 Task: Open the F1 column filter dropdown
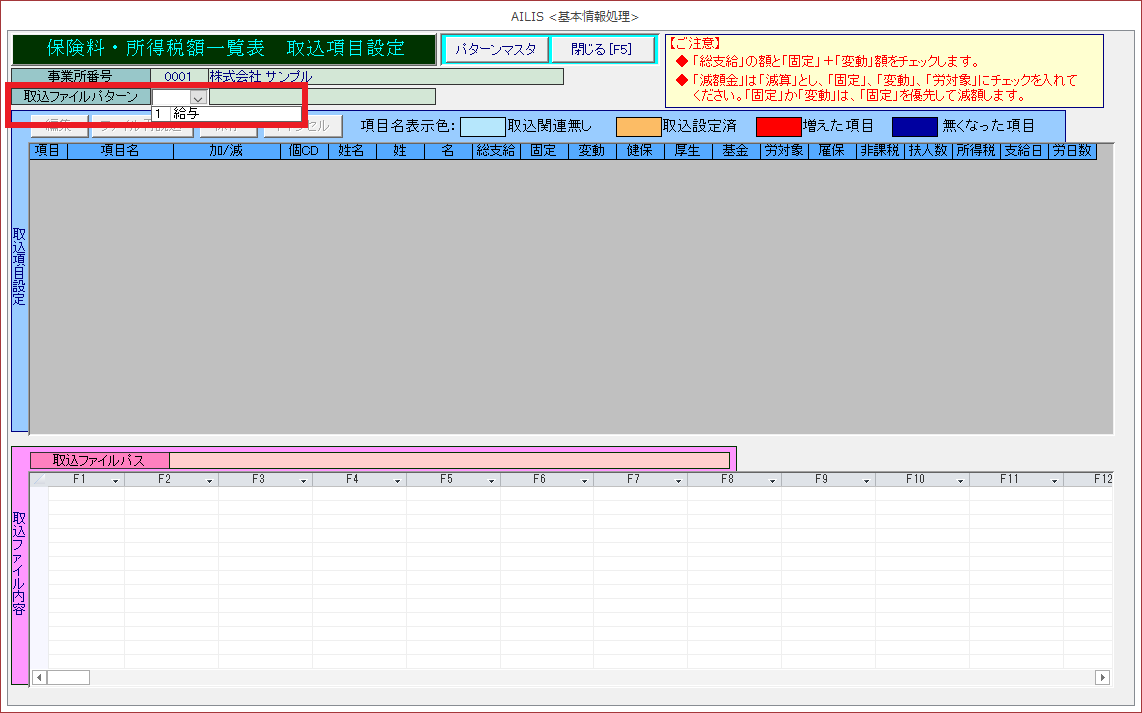(x=116, y=481)
